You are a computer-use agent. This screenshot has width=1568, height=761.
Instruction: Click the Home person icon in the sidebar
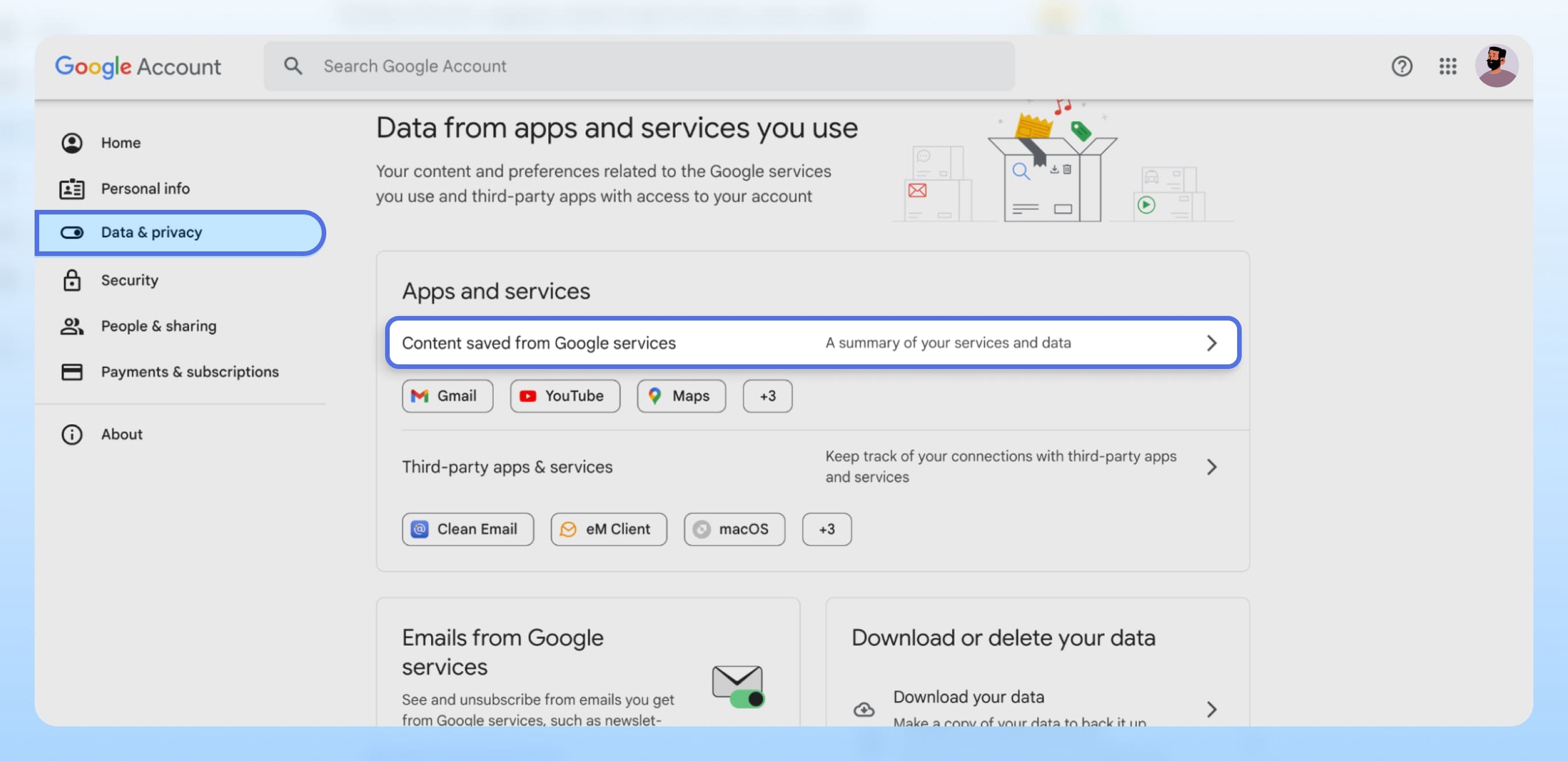pos(72,143)
